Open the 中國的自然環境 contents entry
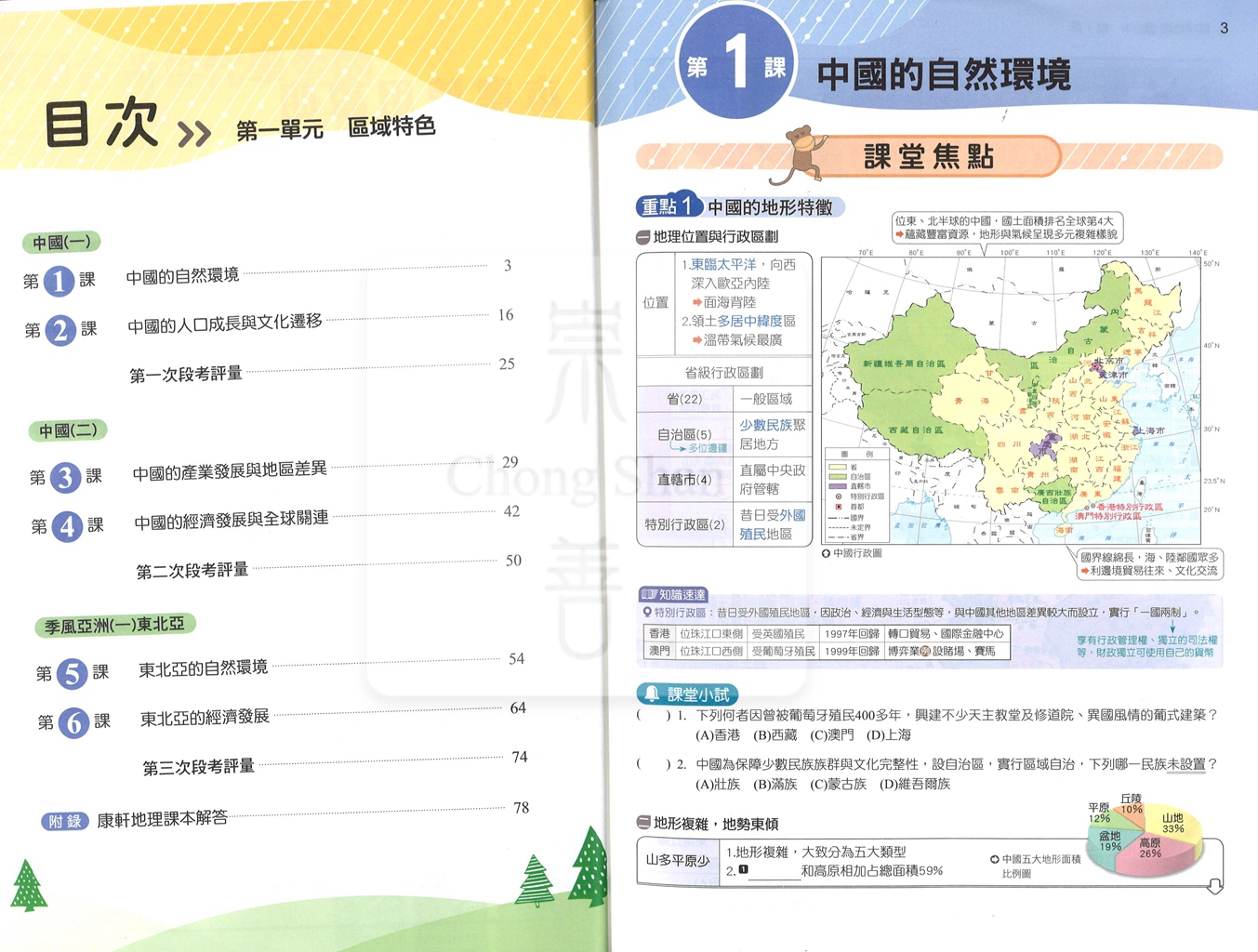 point(182,276)
